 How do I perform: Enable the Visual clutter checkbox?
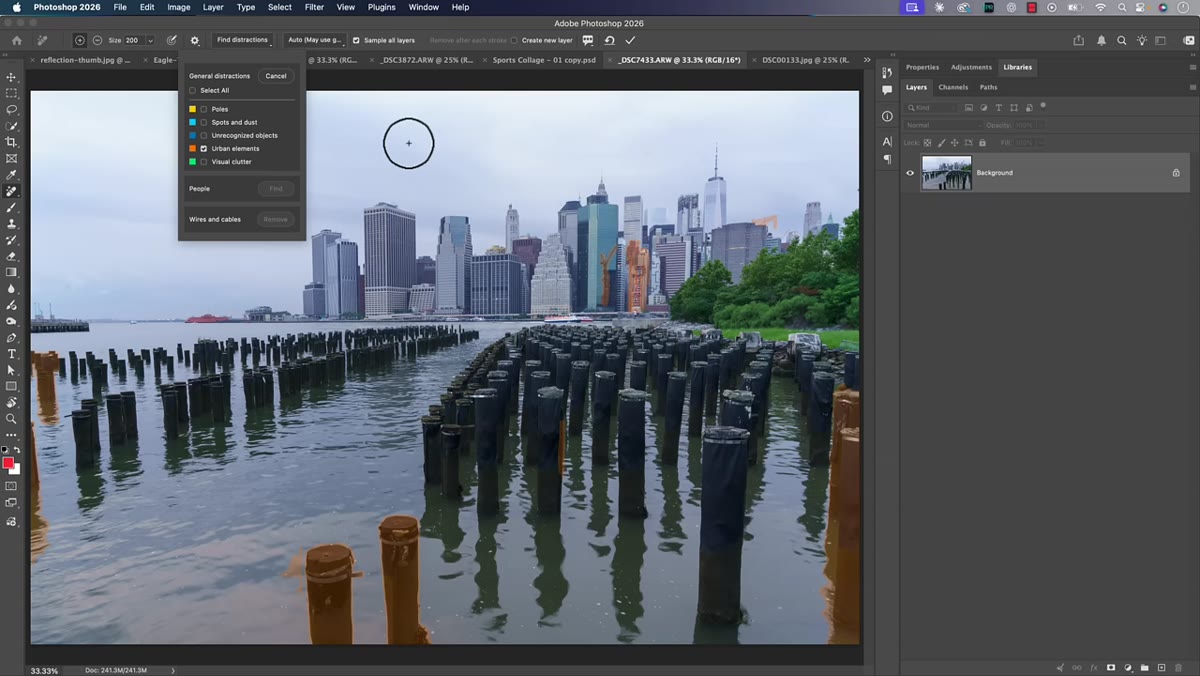(x=204, y=161)
